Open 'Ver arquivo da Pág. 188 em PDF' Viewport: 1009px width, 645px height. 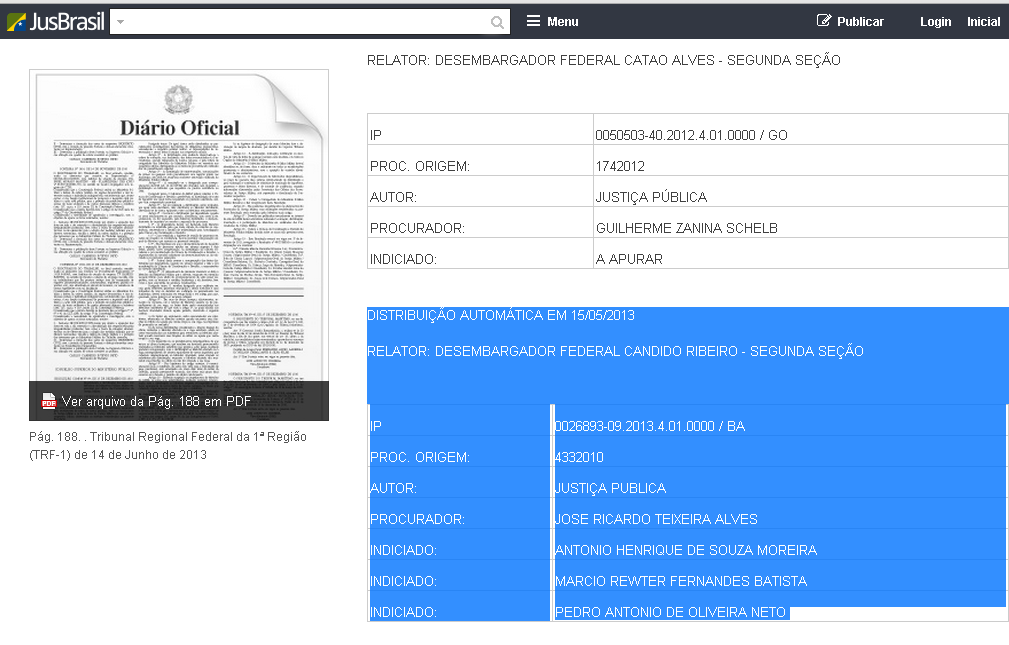tap(156, 401)
